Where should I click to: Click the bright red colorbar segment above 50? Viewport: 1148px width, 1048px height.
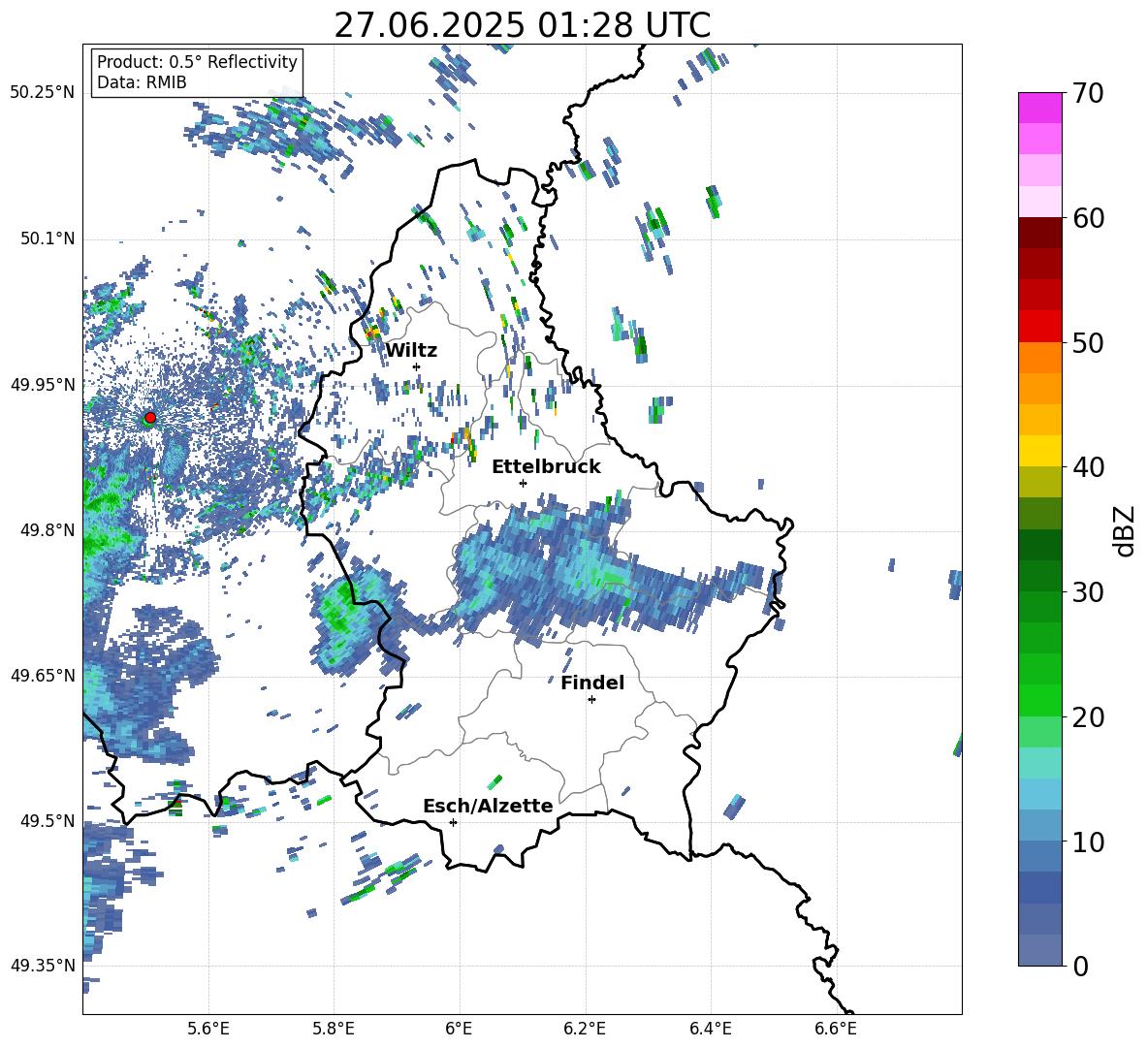click(x=1039, y=327)
